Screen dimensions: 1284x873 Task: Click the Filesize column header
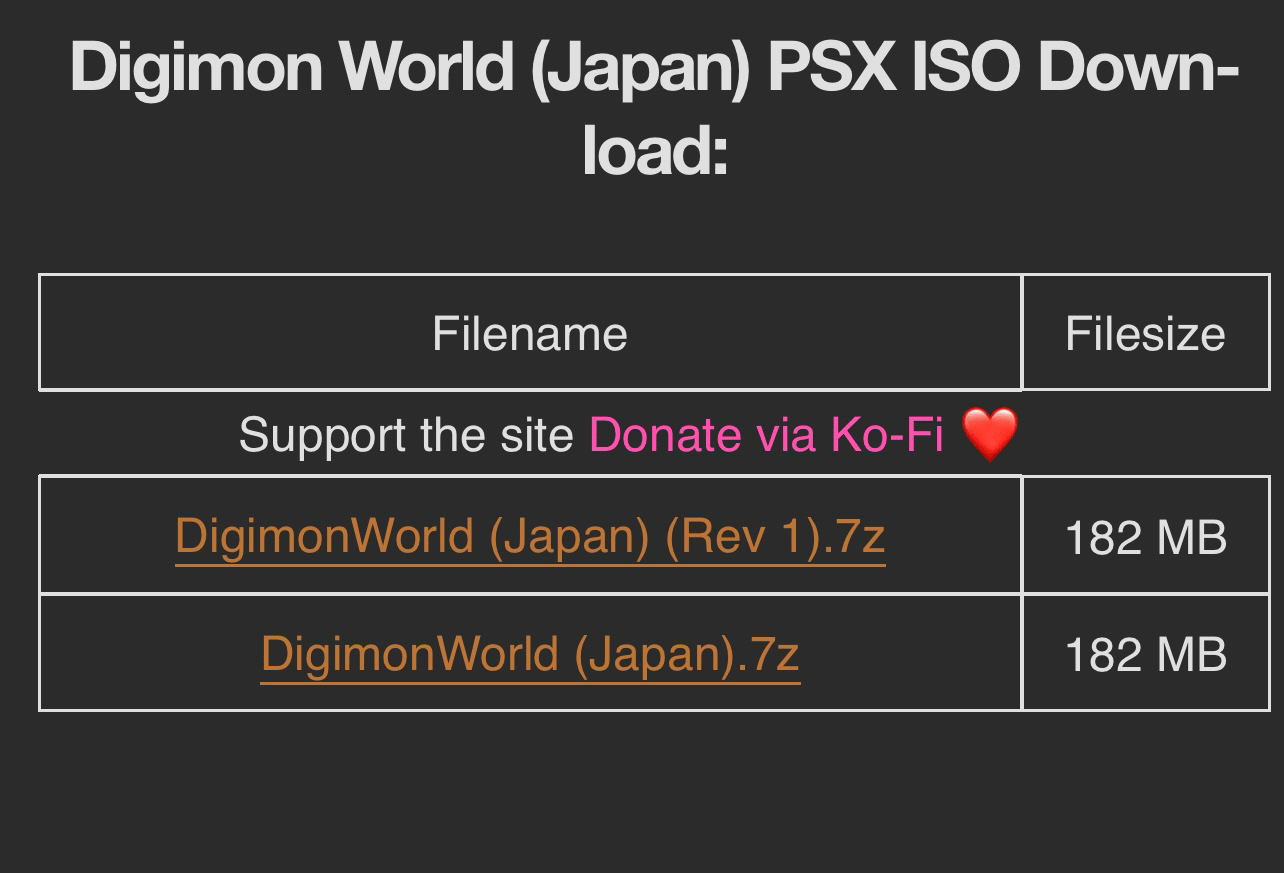click(x=1146, y=332)
